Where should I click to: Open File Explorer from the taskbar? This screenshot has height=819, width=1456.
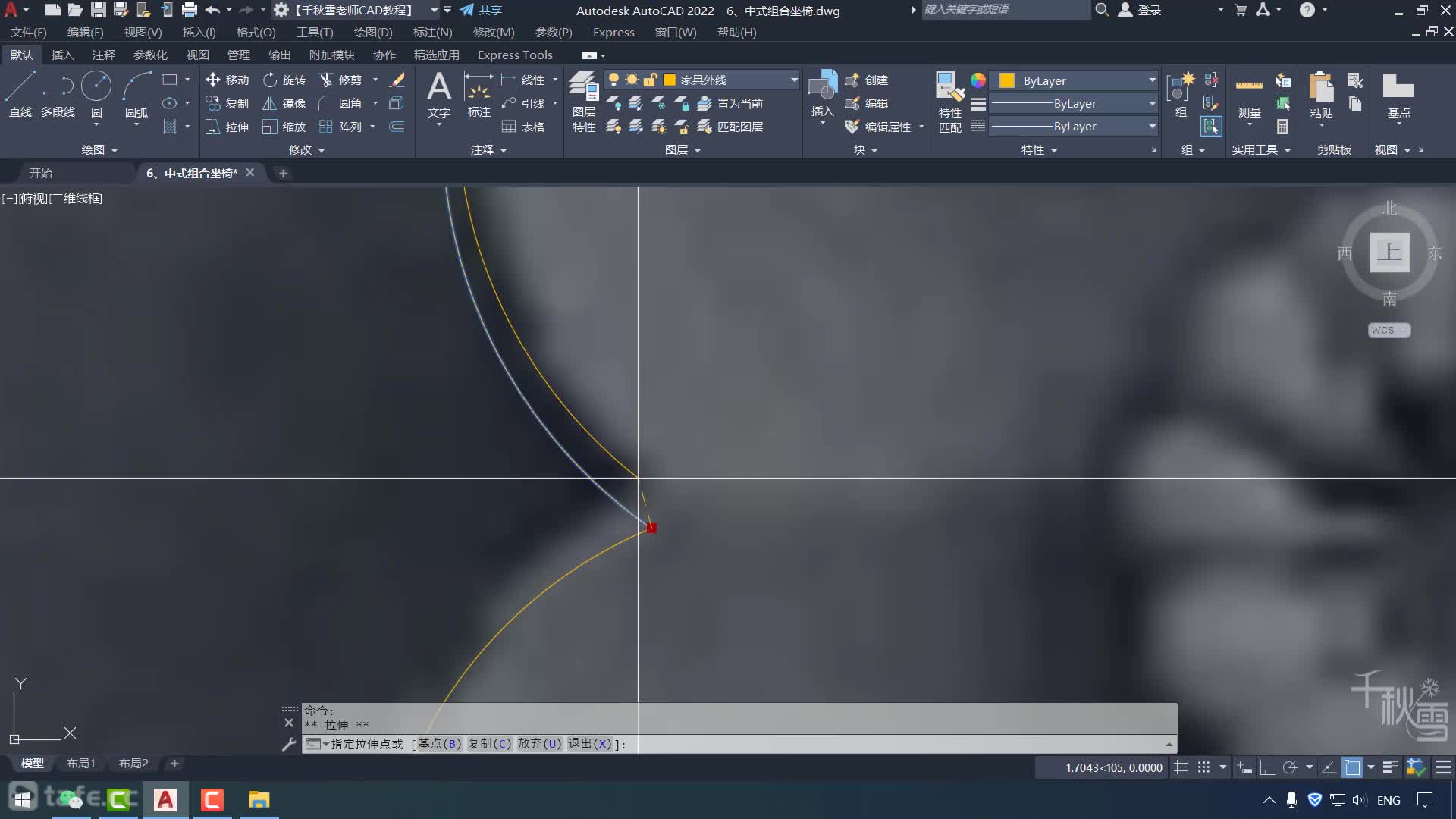click(259, 799)
